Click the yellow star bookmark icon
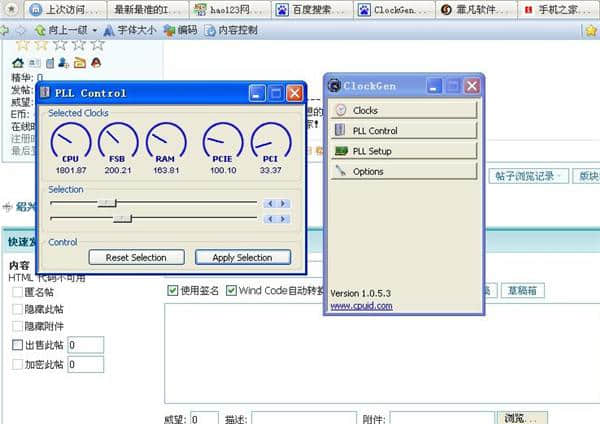The height and width of the screenshot is (424, 600). point(591,30)
